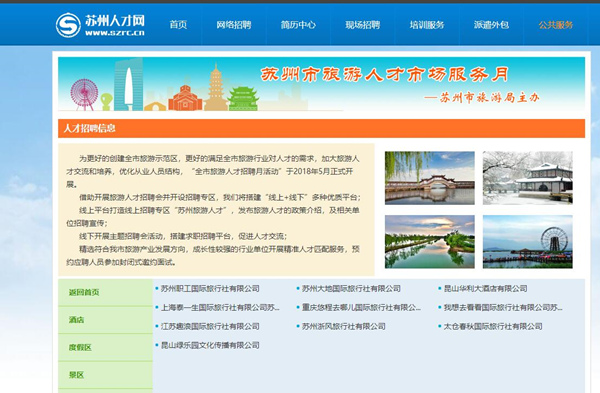Visit 昆山华利大酒店有限公司 listing
The image size is (600, 393).
click(485, 289)
